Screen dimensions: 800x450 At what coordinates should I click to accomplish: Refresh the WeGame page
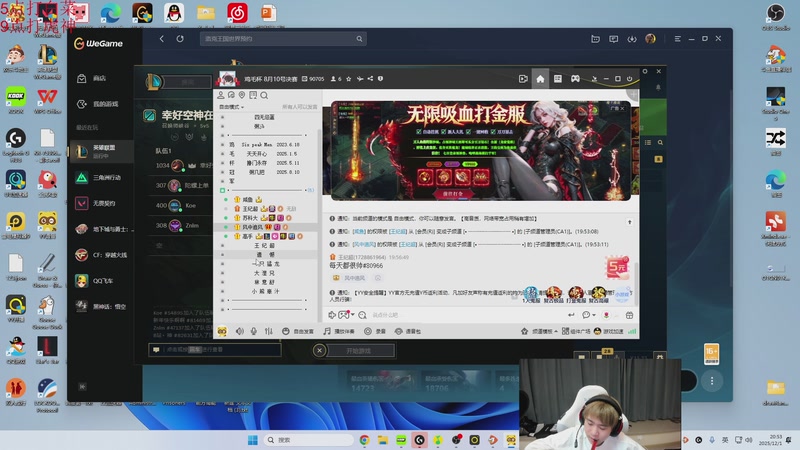[180, 39]
